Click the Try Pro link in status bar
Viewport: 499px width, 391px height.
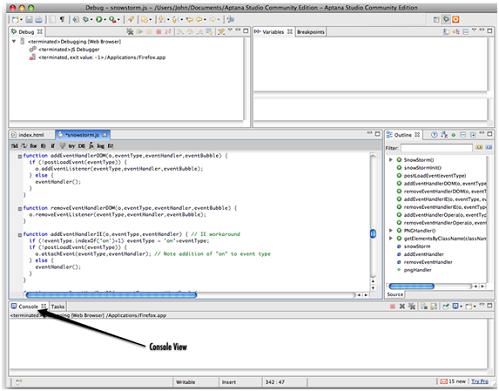click(480, 381)
